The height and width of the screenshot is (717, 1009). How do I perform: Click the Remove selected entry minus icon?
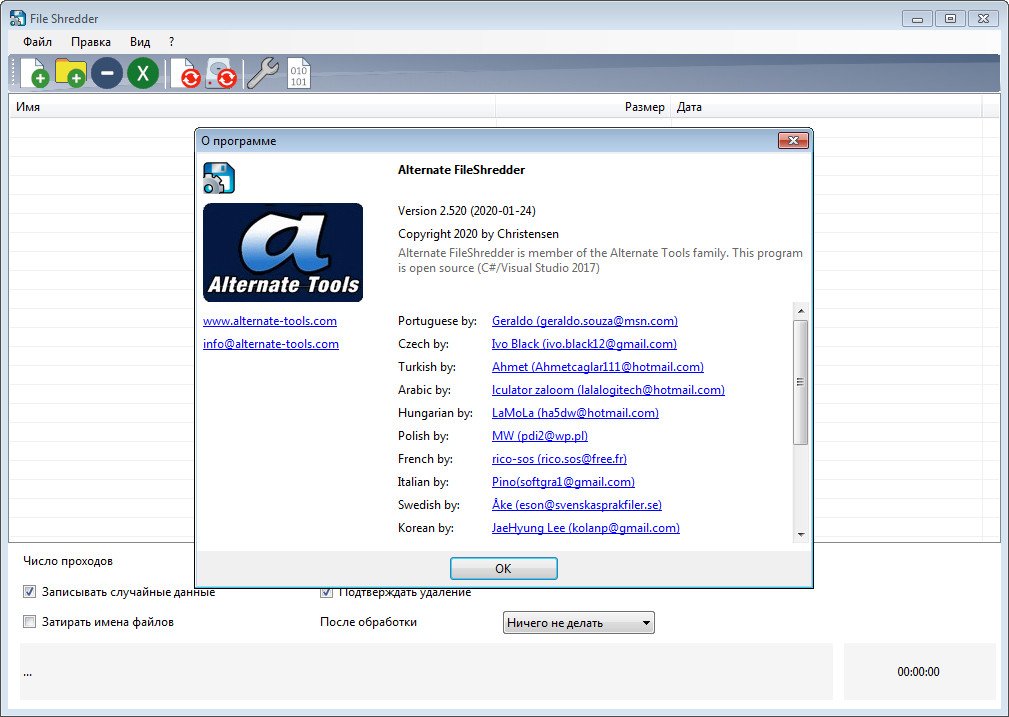click(107, 73)
